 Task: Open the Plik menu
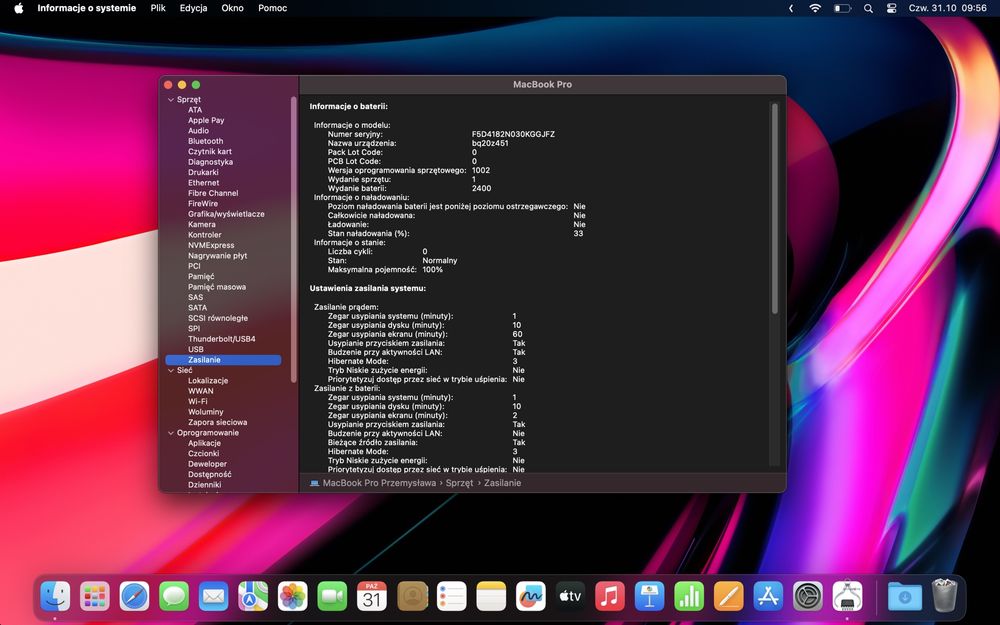coord(158,8)
